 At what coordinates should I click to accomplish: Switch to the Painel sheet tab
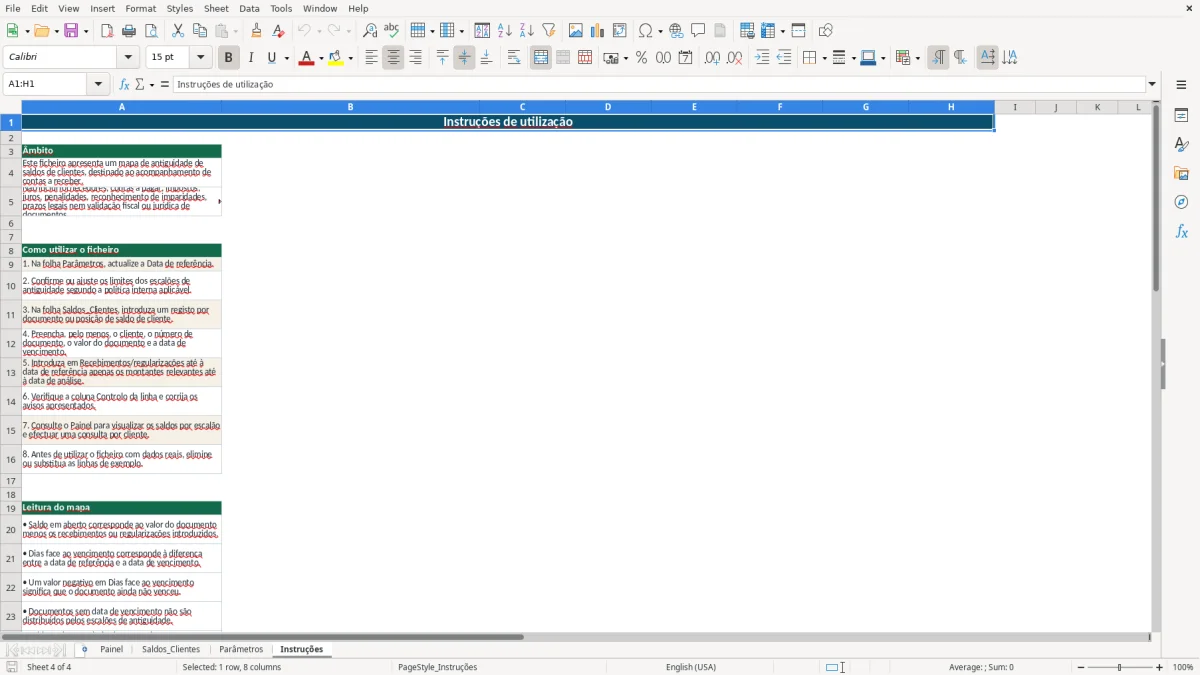[x=111, y=649]
